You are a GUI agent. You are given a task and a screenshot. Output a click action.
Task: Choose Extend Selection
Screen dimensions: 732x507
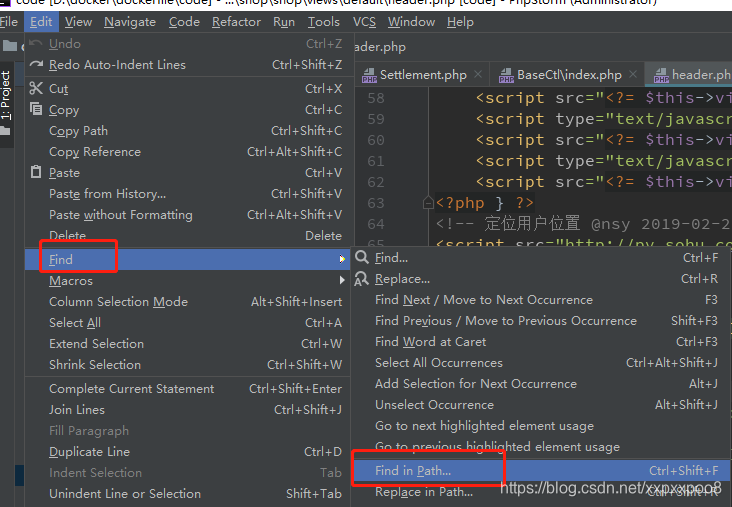click(x=187, y=344)
